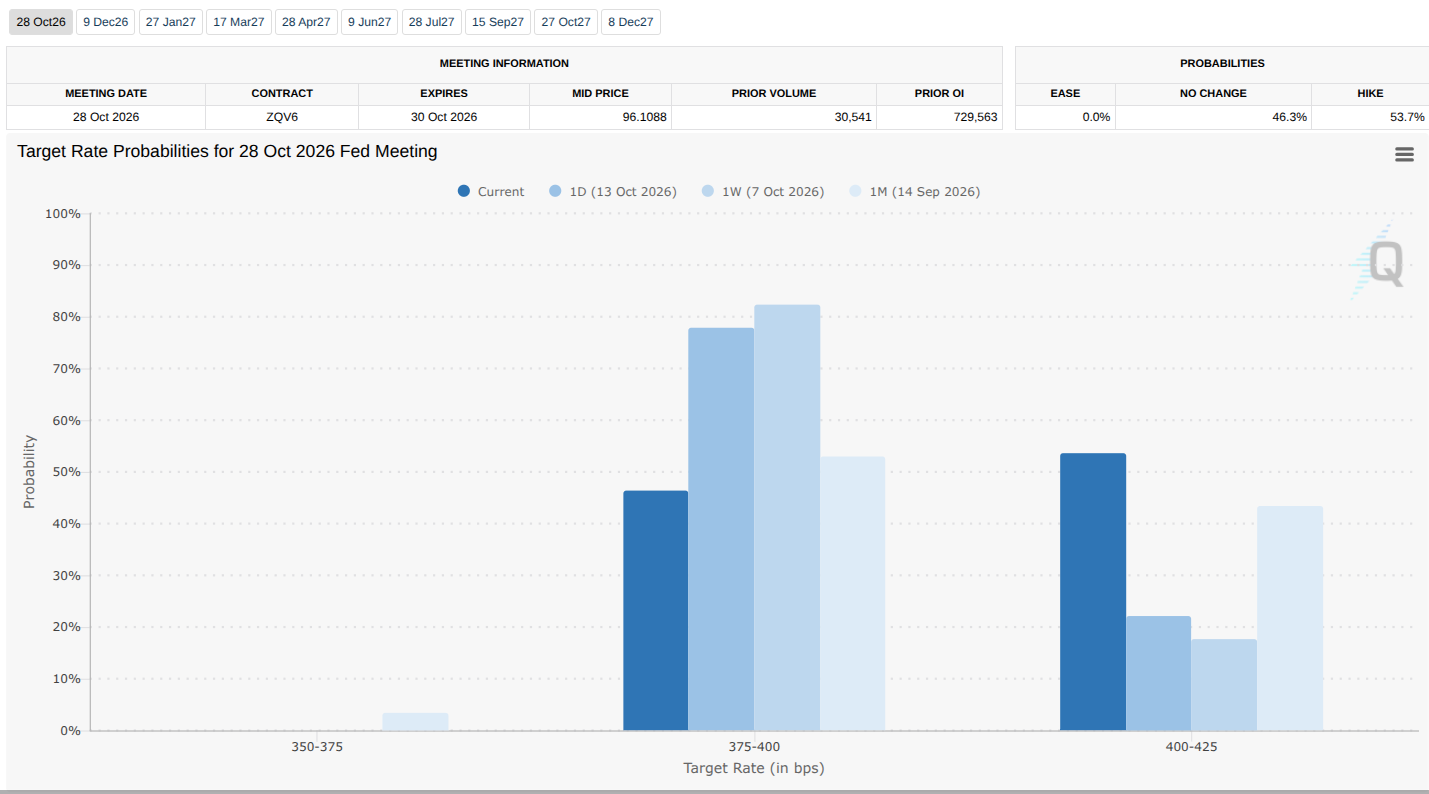
Task: Go to the 28 Apr27 meeting tab
Action: 306,22
